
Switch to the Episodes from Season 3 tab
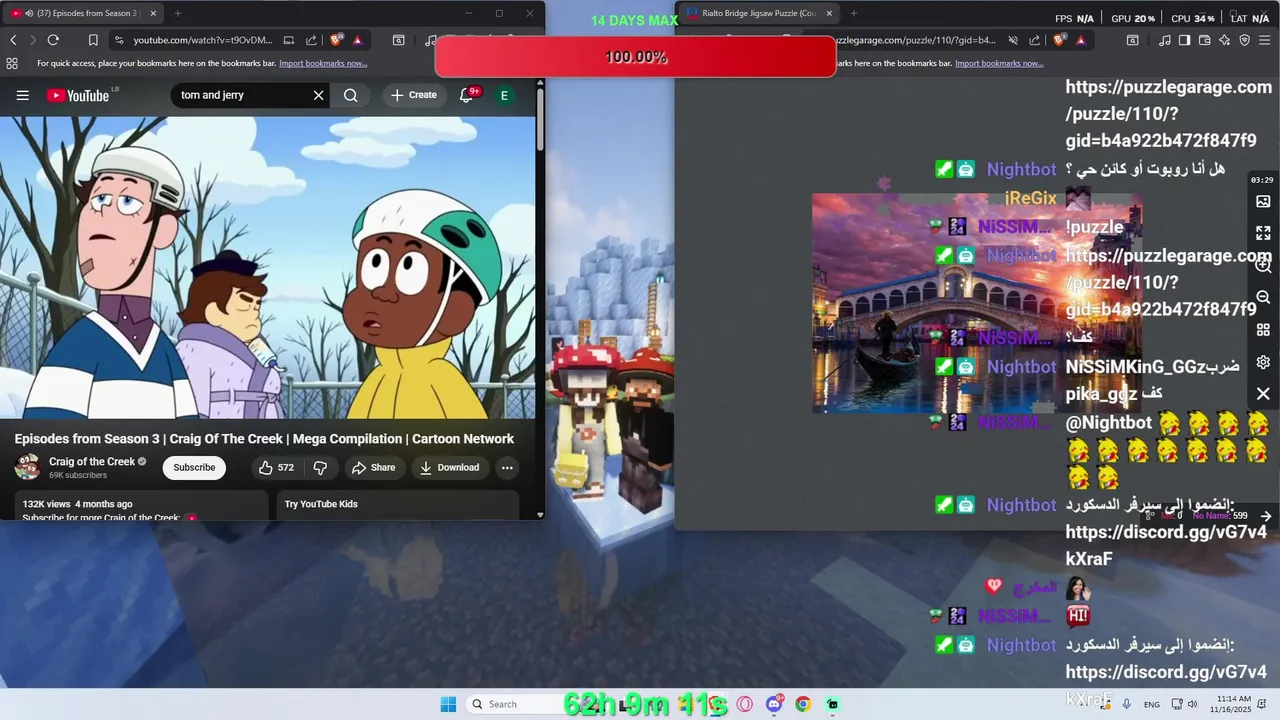pos(83,13)
